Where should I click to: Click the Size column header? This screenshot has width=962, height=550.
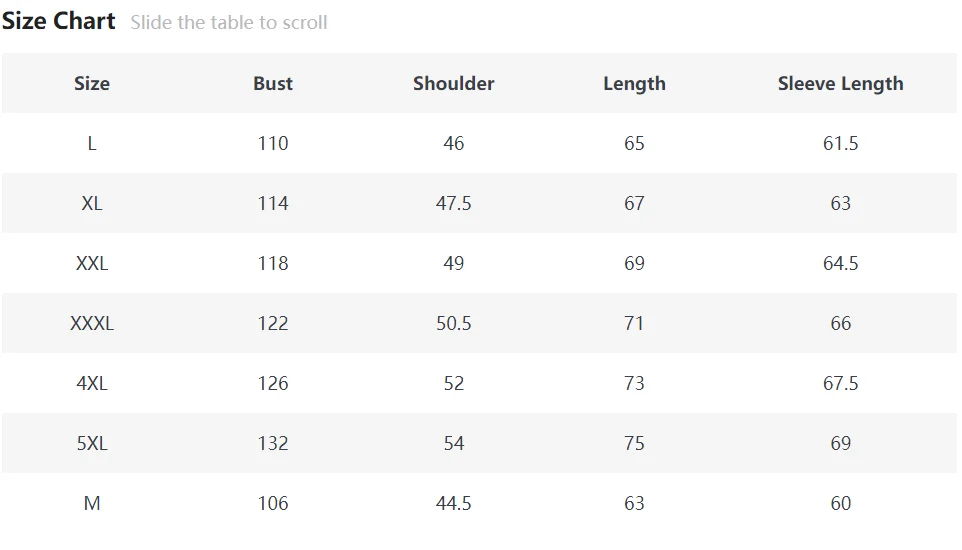pyautogui.click(x=92, y=84)
